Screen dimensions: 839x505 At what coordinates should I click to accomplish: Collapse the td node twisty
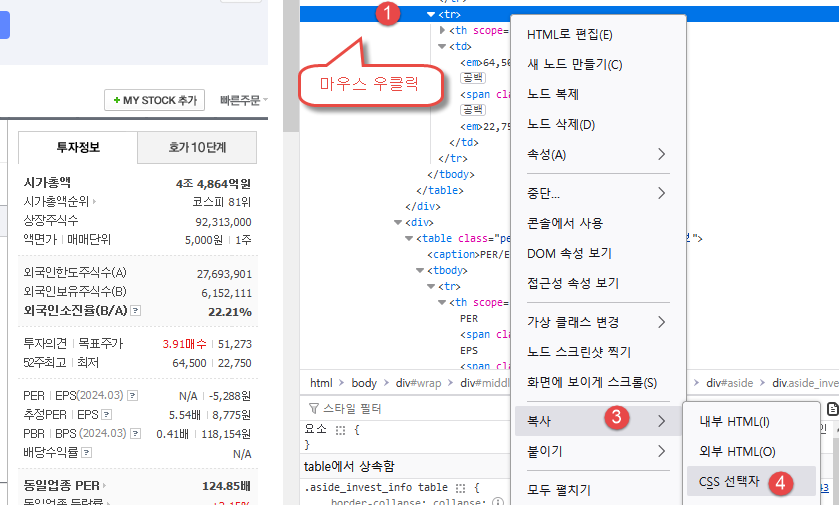click(x=442, y=47)
